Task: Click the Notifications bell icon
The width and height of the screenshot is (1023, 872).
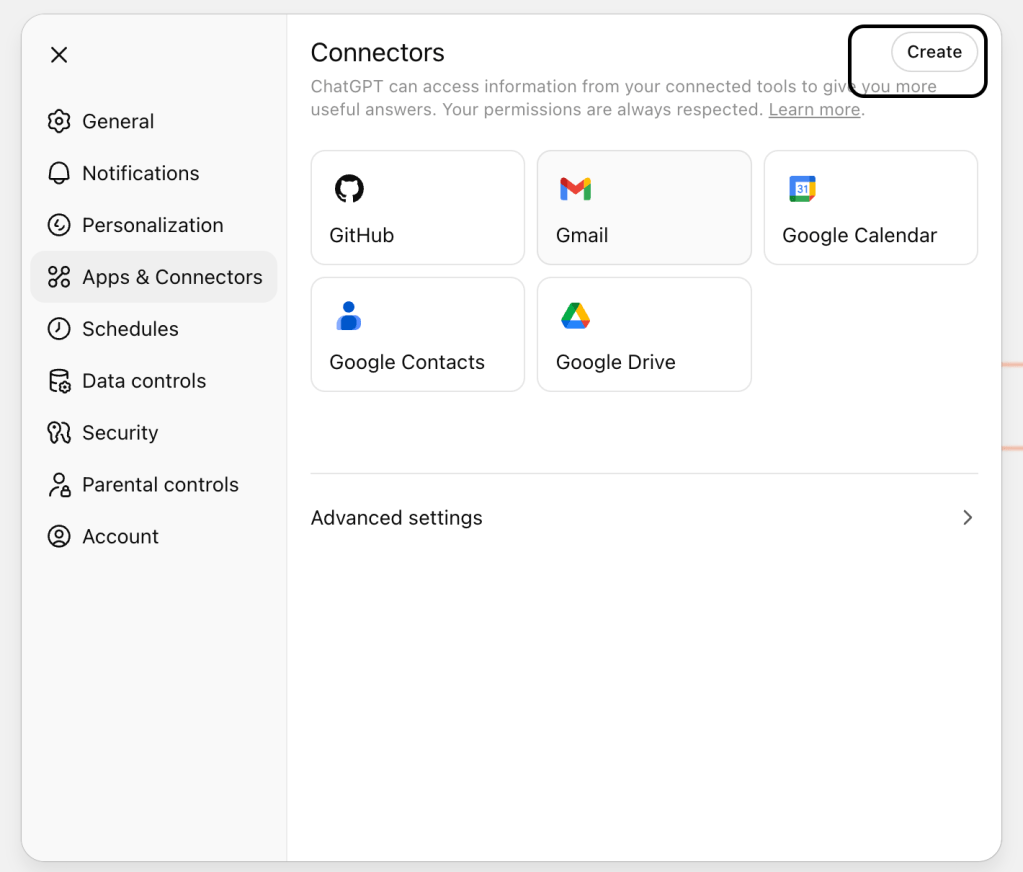Action: coord(59,173)
